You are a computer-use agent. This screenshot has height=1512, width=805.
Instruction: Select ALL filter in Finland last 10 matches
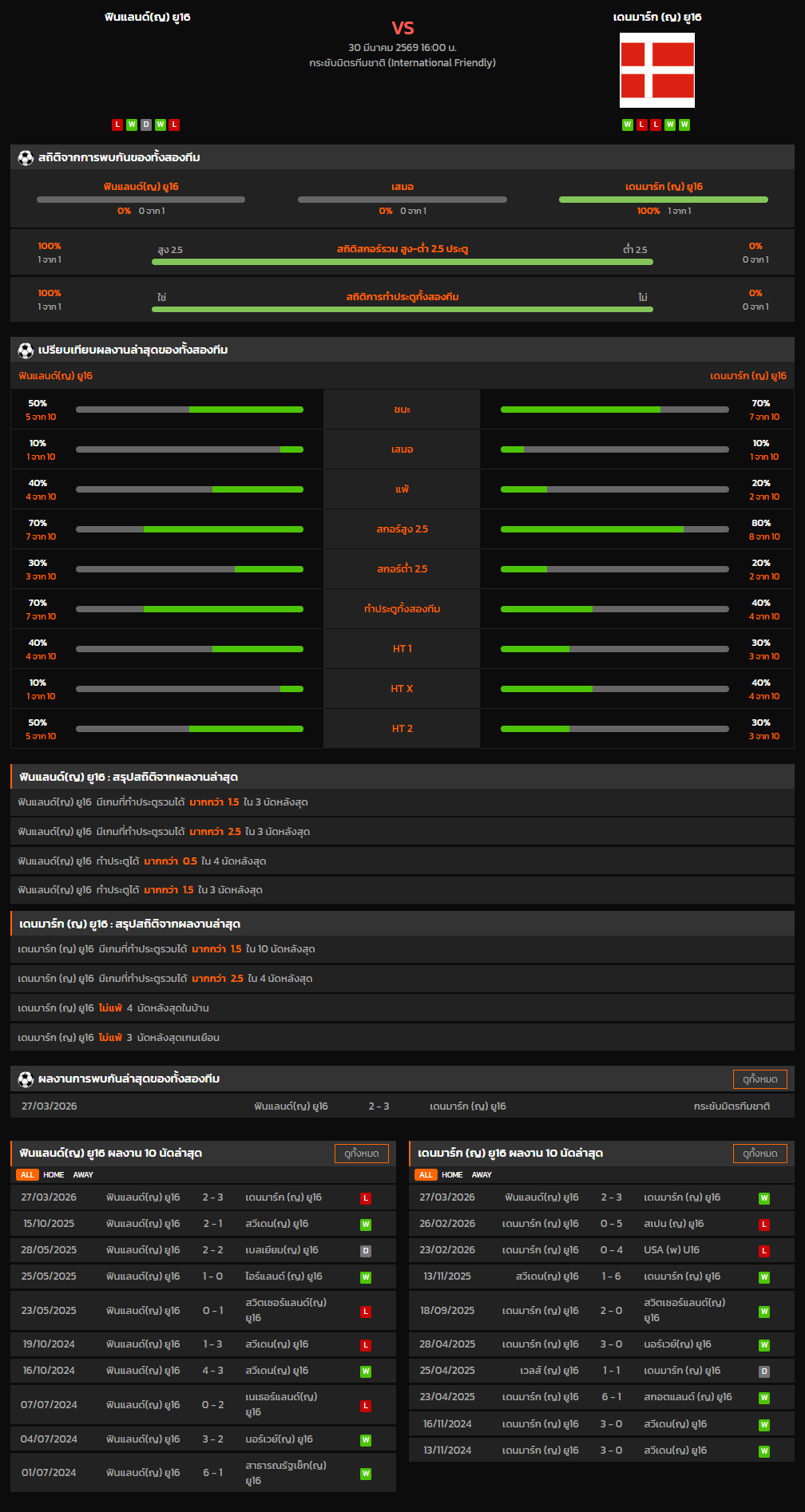(27, 1175)
